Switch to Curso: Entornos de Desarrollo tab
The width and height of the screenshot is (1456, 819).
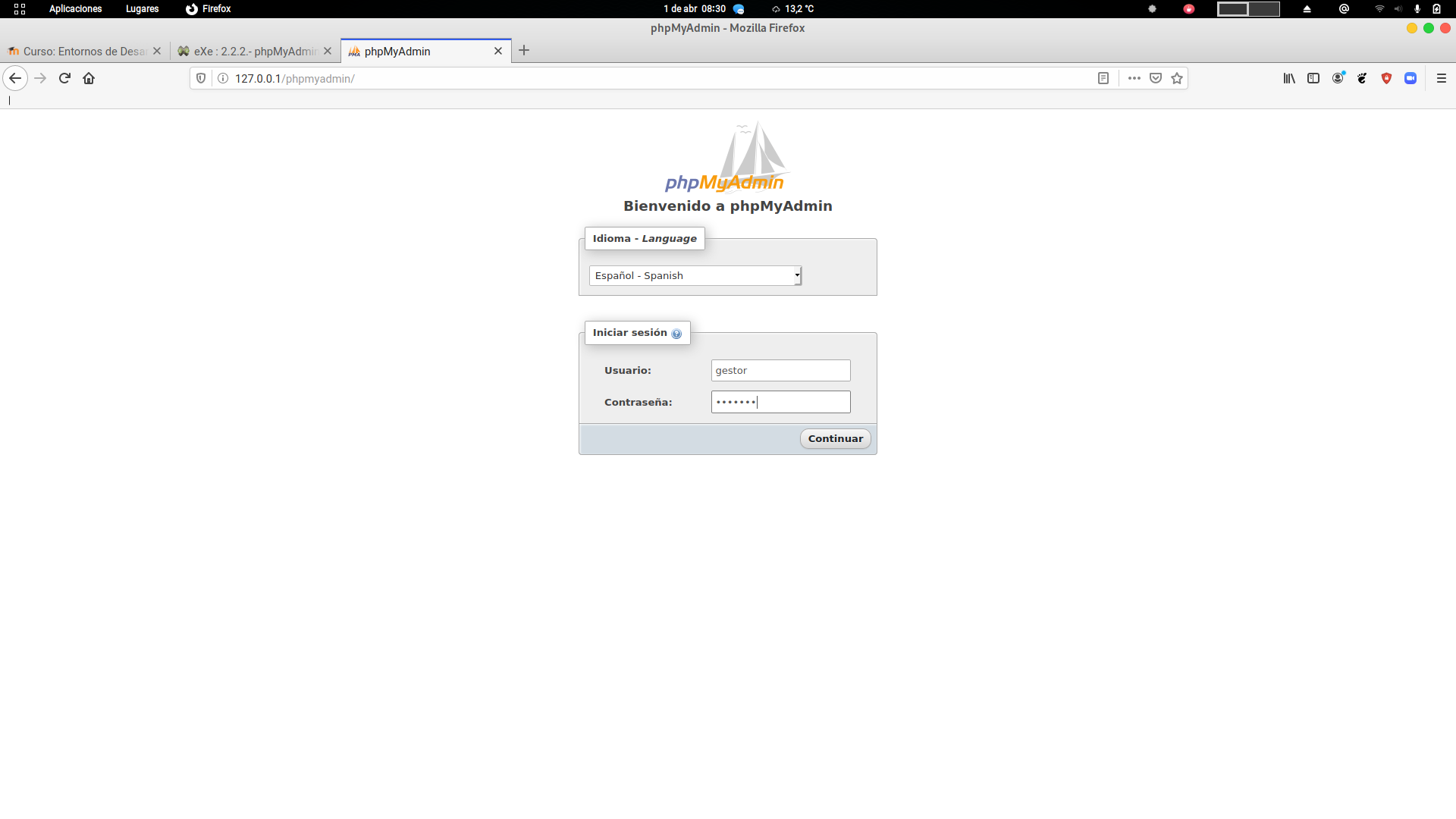tap(80, 51)
